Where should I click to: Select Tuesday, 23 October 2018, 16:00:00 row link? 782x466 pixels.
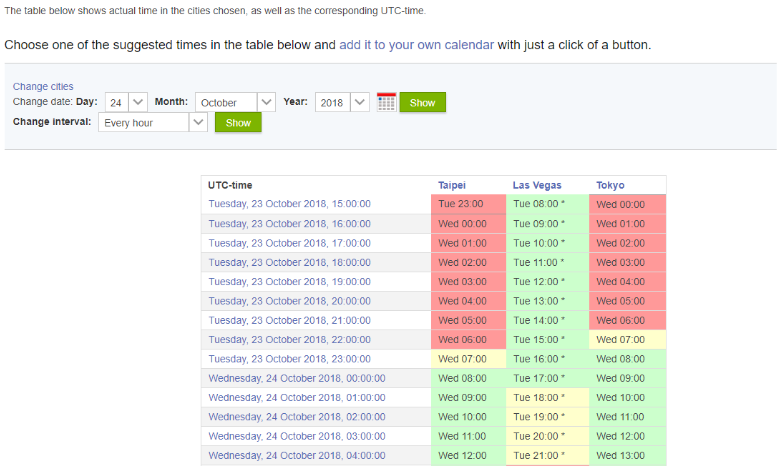click(x=289, y=224)
